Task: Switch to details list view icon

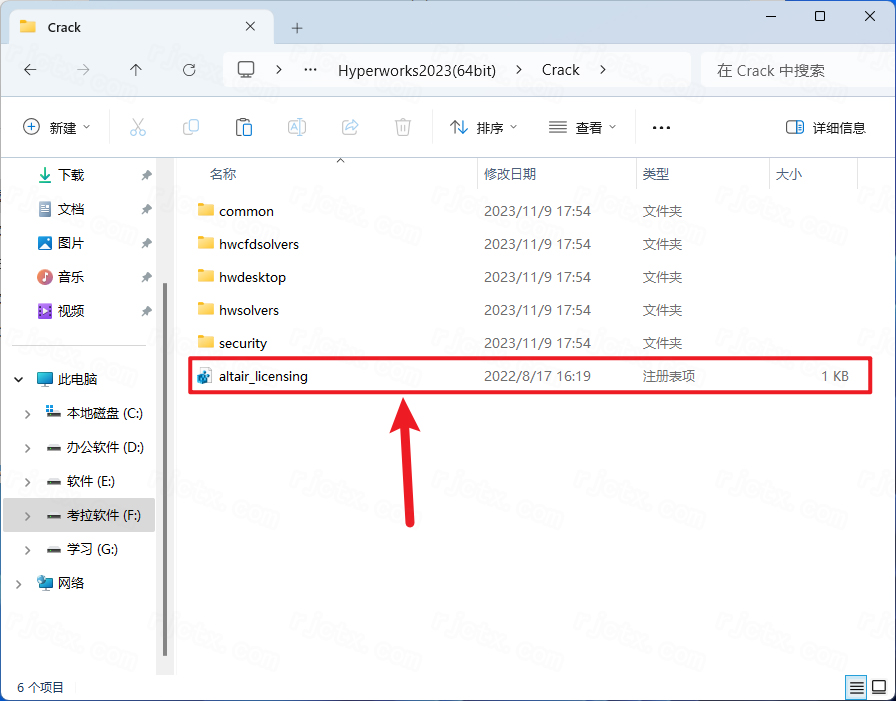Action: click(x=857, y=687)
